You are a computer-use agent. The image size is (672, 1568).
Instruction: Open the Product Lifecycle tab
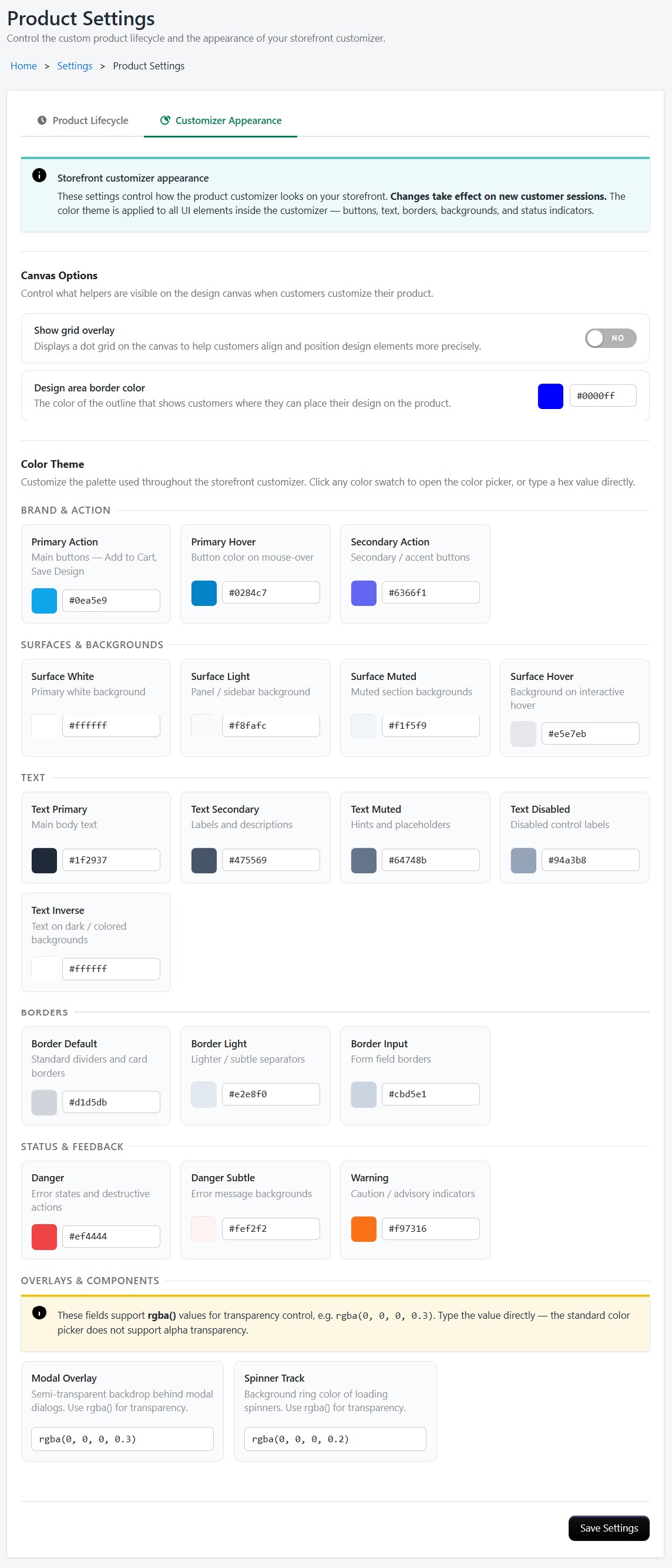tap(83, 120)
